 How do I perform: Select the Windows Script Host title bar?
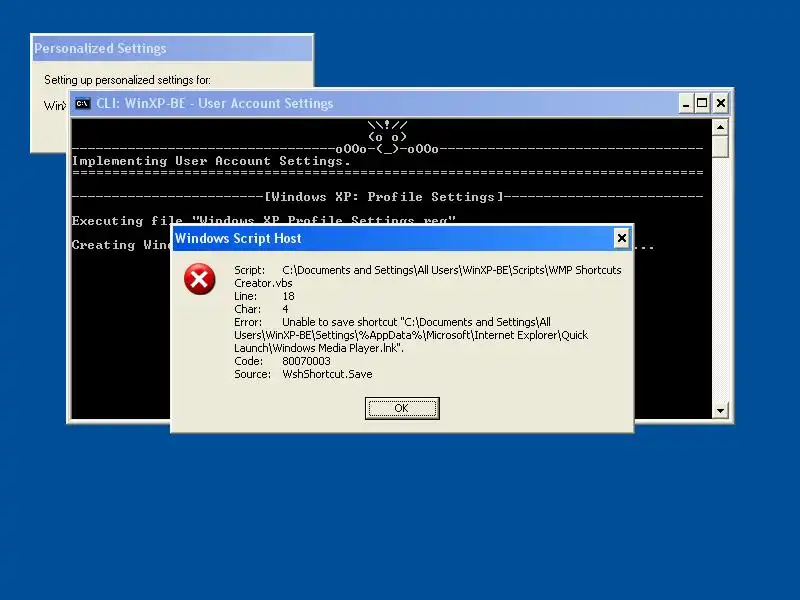point(393,238)
